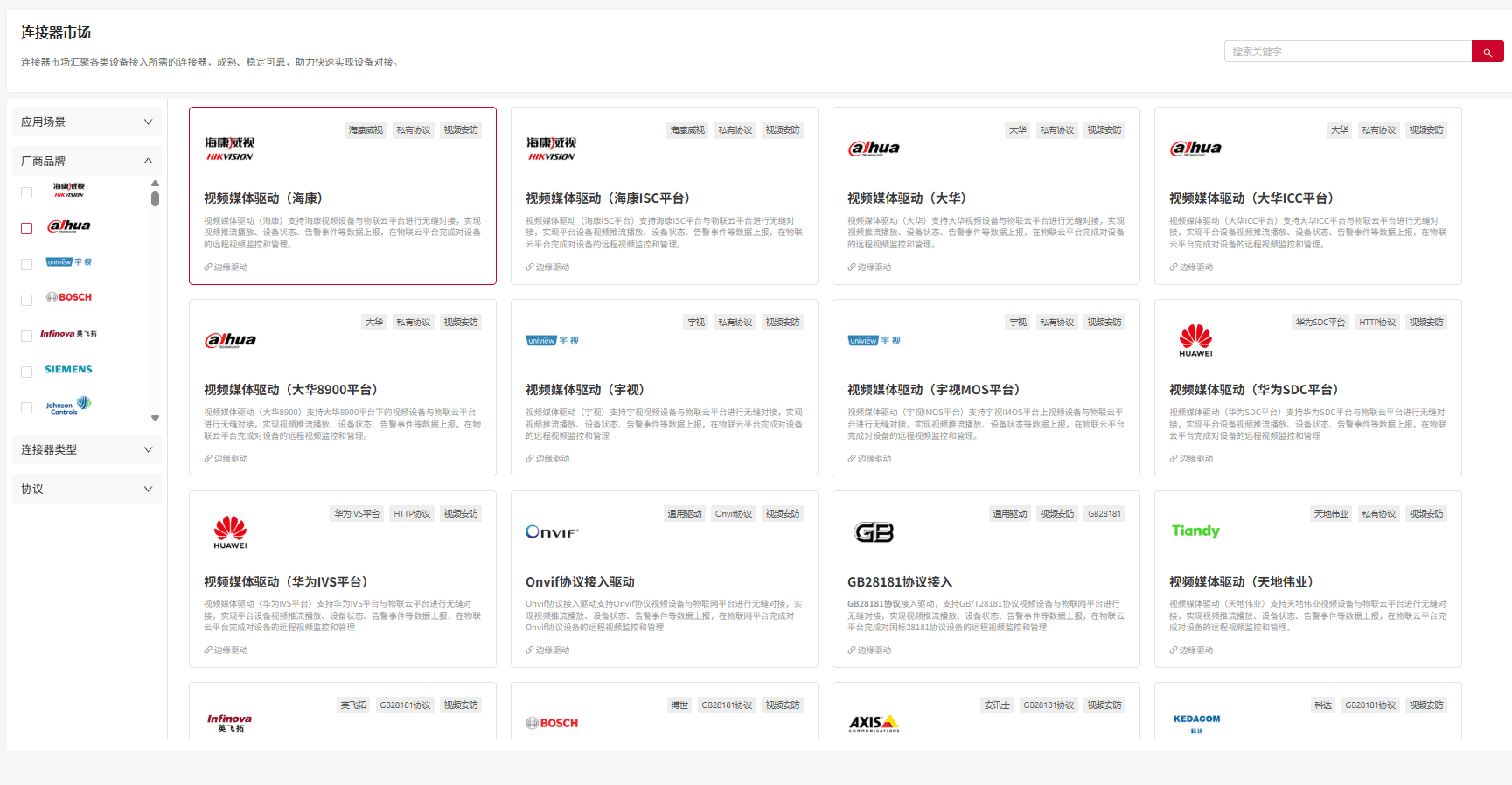The image size is (1512, 785).
Task: Click HTTP协议 tag on 华为IVS平台 card
Action: [x=412, y=514]
